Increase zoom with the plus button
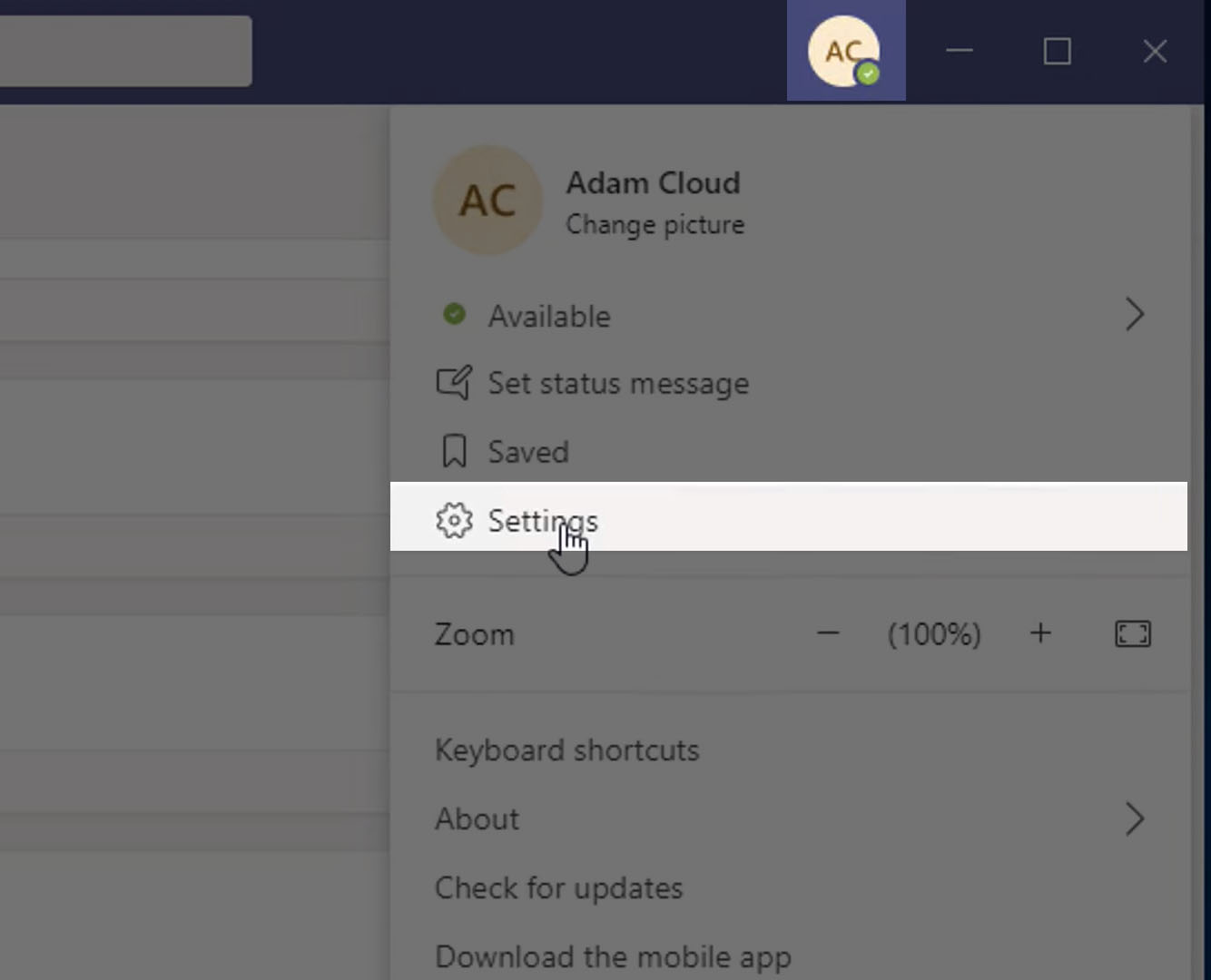The height and width of the screenshot is (980, 1211). (1040, 633)
